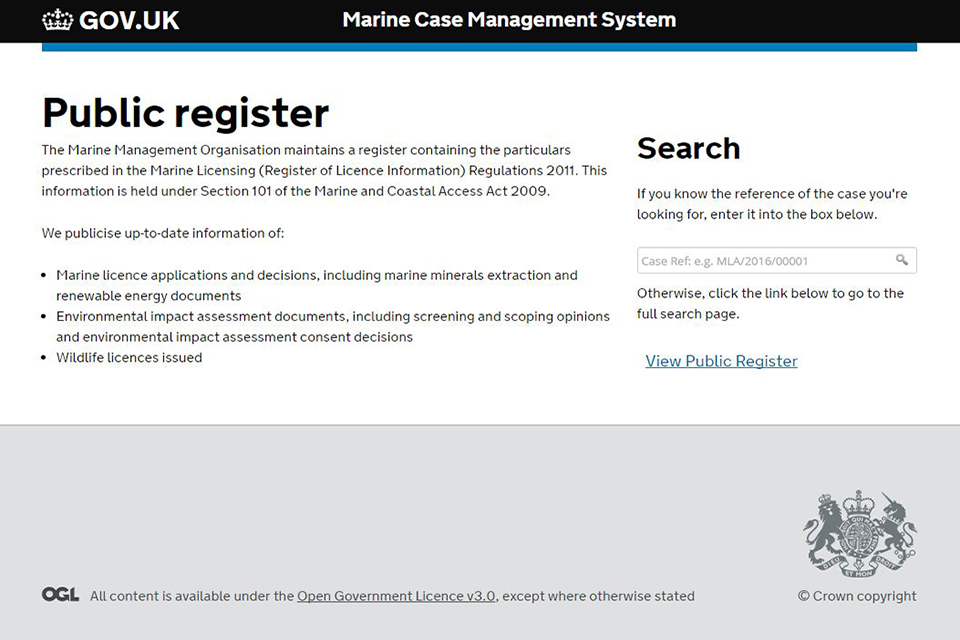Click the OGL logo in the footer
The width and height of the screenshot is (960, 640).
60,595
